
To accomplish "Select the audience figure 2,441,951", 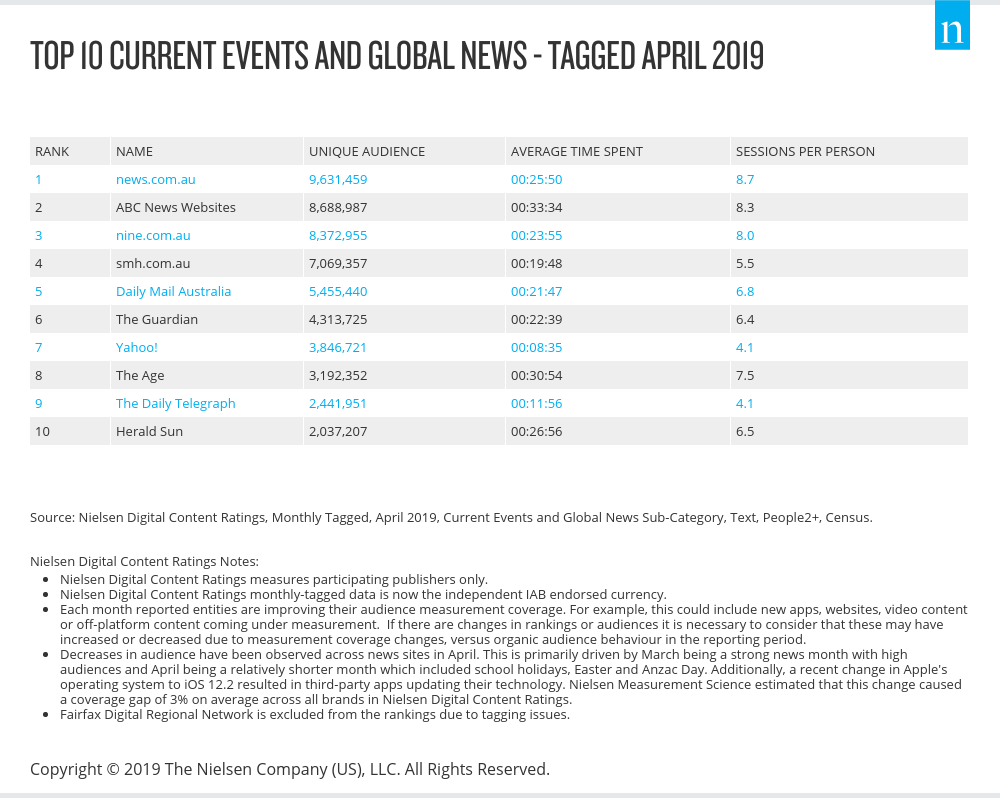I will point(338,404).
